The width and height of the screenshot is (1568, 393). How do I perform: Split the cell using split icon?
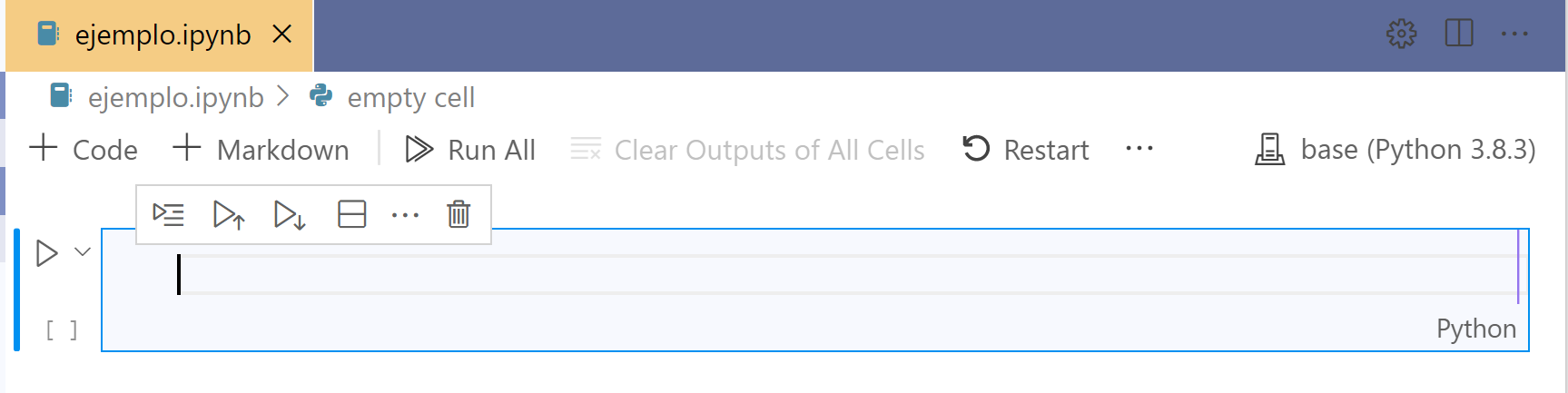(x=351, y=215)
